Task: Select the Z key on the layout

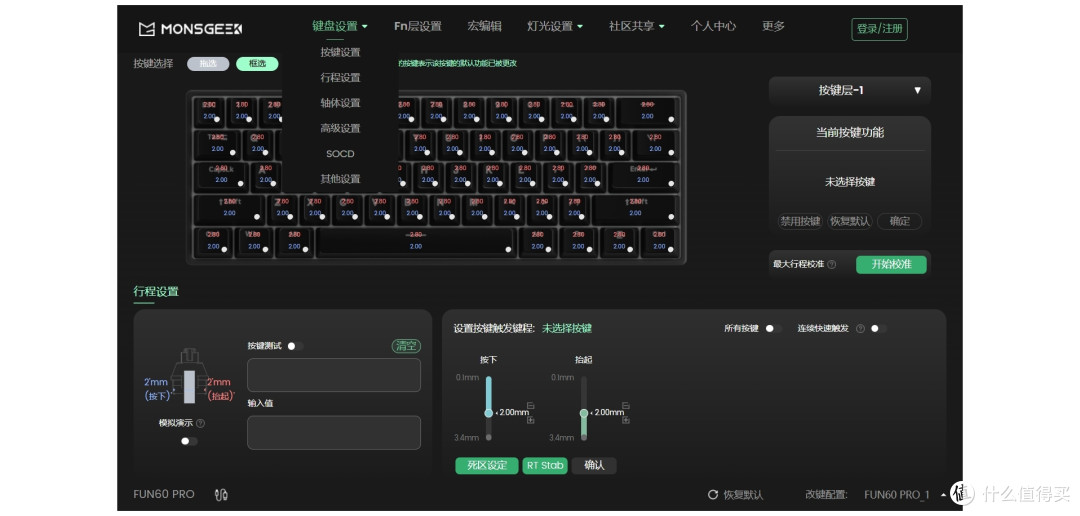Action: (282, 209)
